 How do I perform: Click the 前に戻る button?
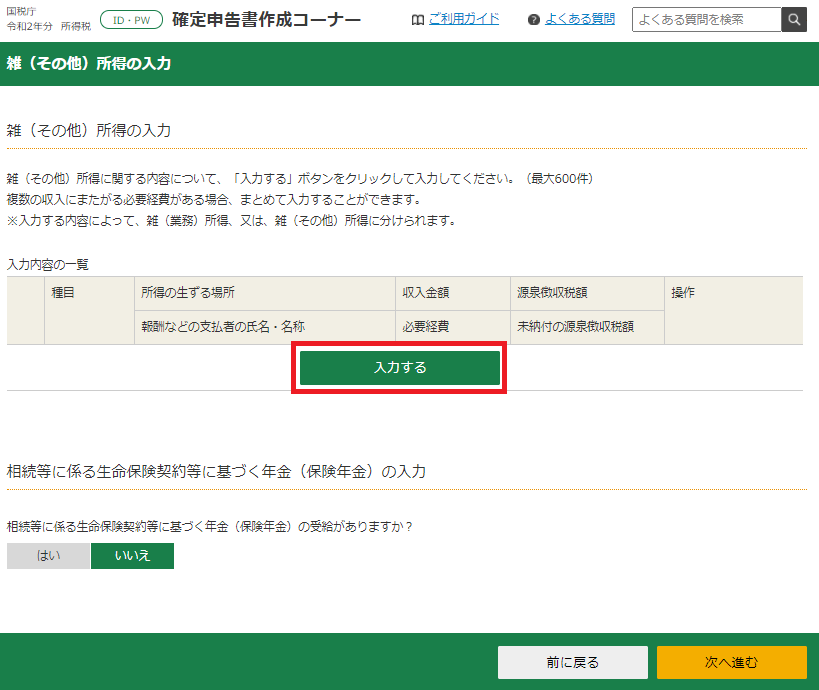(572, 662)
